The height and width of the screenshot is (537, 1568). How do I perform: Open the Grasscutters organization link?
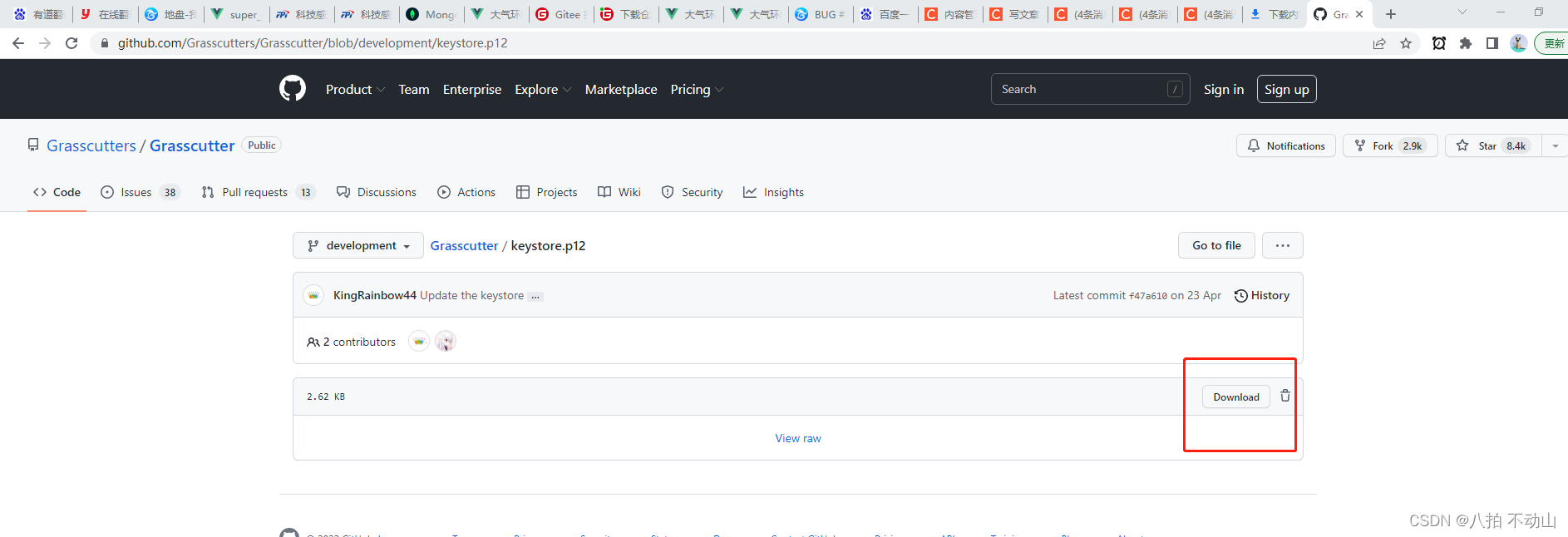click(x=91, y=145)
